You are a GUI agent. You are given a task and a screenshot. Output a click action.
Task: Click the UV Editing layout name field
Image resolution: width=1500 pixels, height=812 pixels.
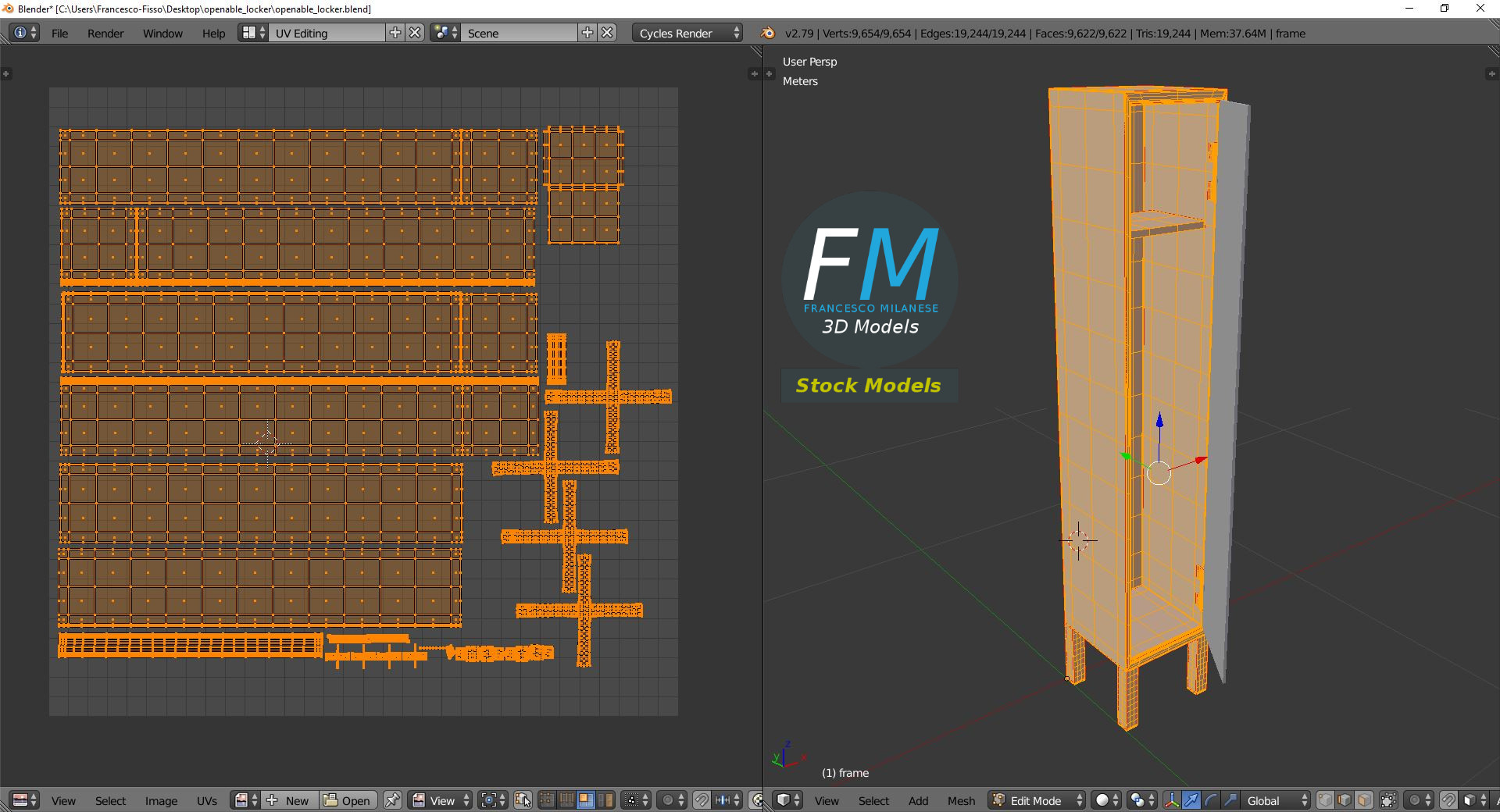coord(328,33)
